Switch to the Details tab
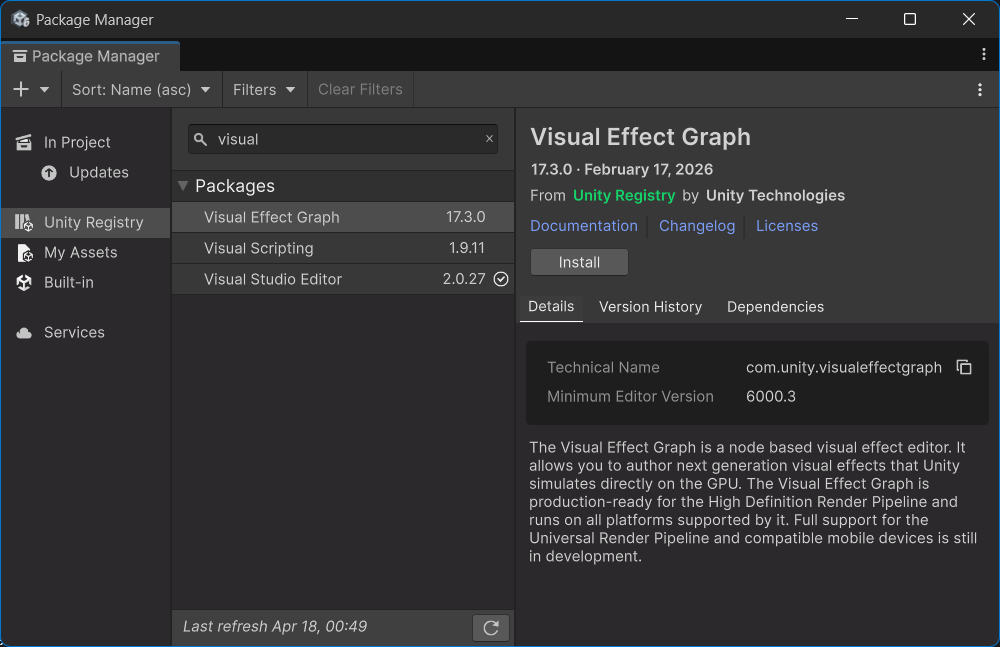The image size is (1000, 647). coord(551,307)
